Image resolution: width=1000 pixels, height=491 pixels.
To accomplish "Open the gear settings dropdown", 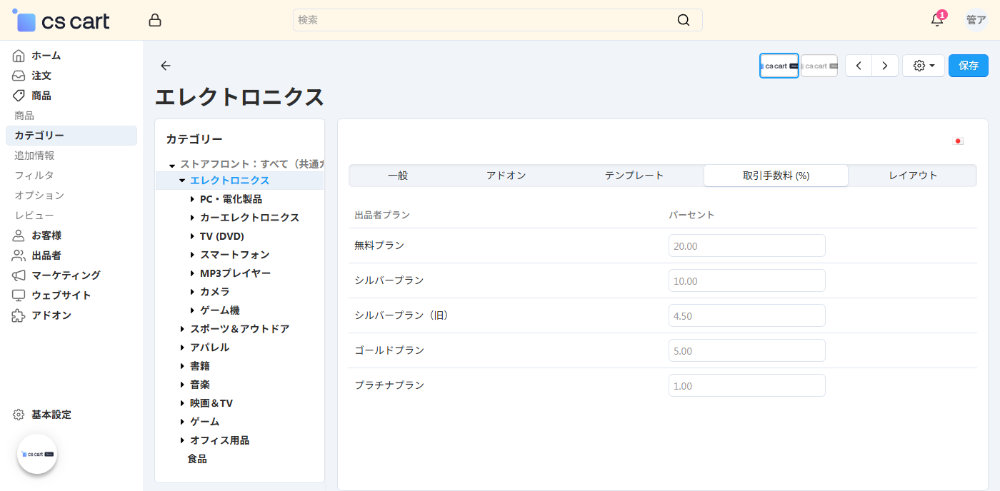I will [923, 66].
